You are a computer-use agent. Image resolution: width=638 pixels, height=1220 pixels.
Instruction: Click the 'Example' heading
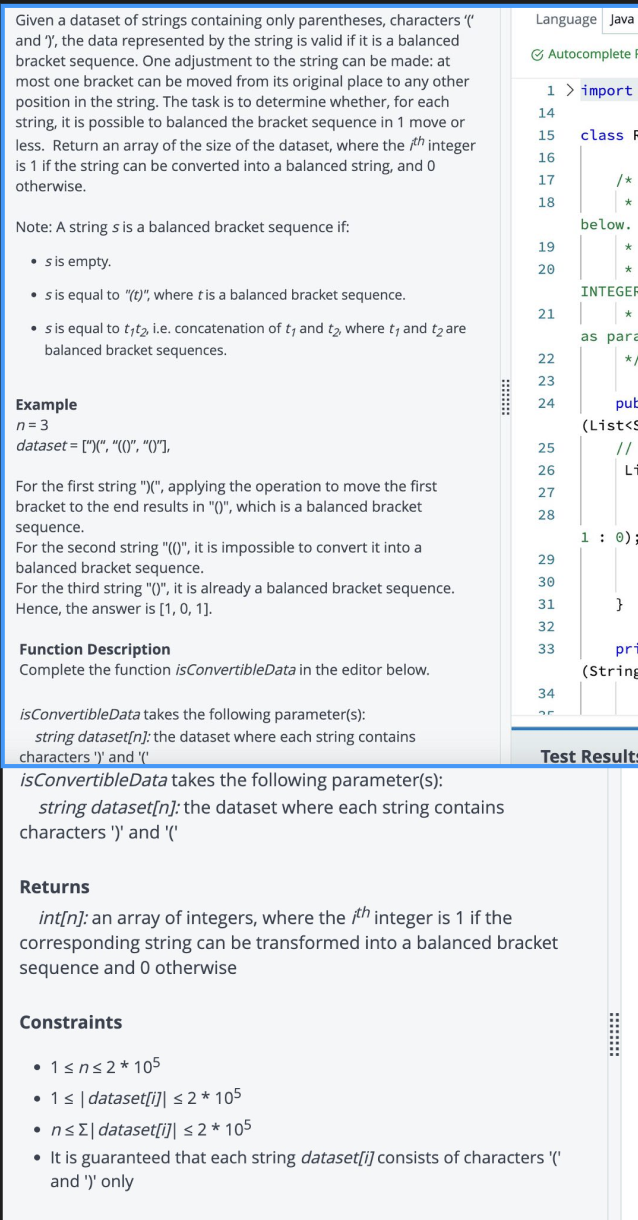pos(46,405)
